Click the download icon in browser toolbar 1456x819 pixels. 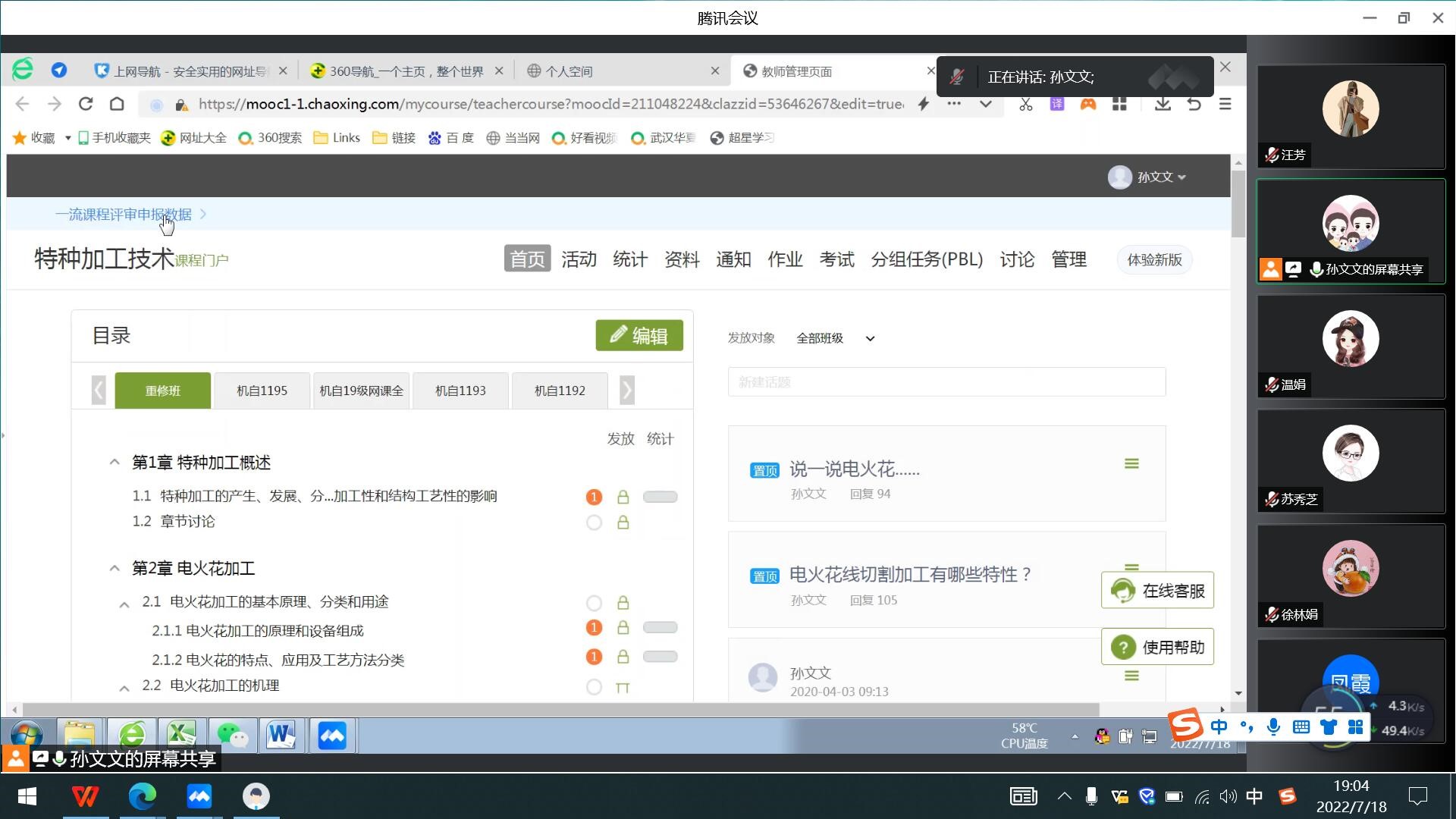(1162, 104)
